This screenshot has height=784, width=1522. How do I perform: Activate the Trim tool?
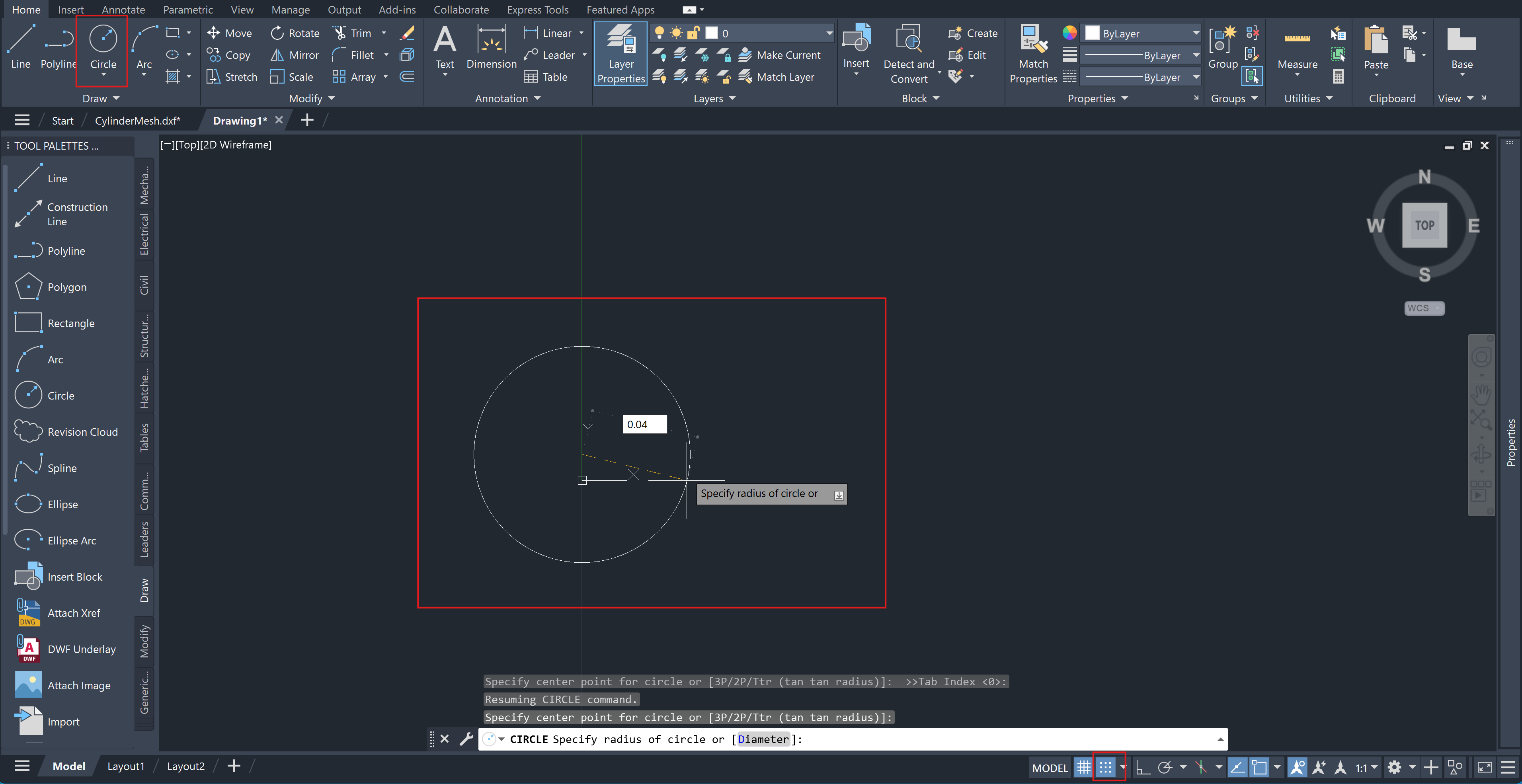coord(353,33)
